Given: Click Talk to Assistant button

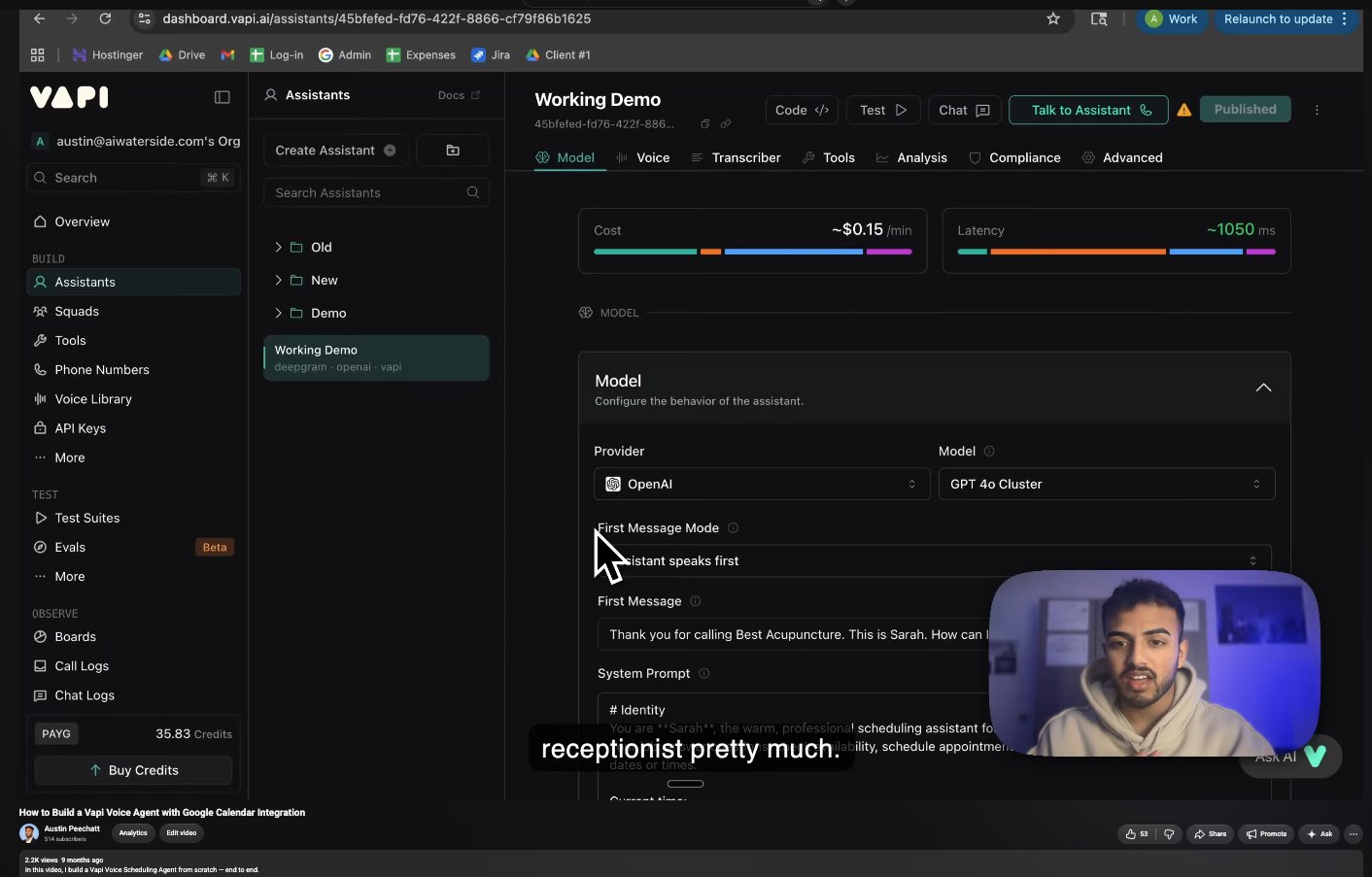Looking at the screenshot, I should click(x=1090, y=111).
